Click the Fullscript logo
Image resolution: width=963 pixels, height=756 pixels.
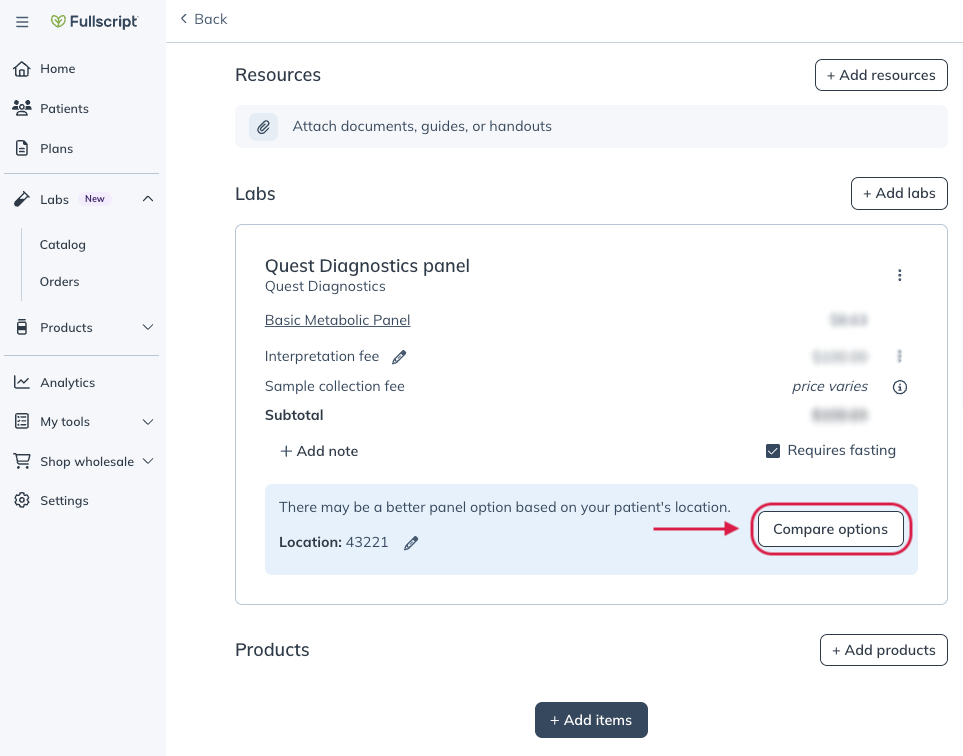point(94,21)
